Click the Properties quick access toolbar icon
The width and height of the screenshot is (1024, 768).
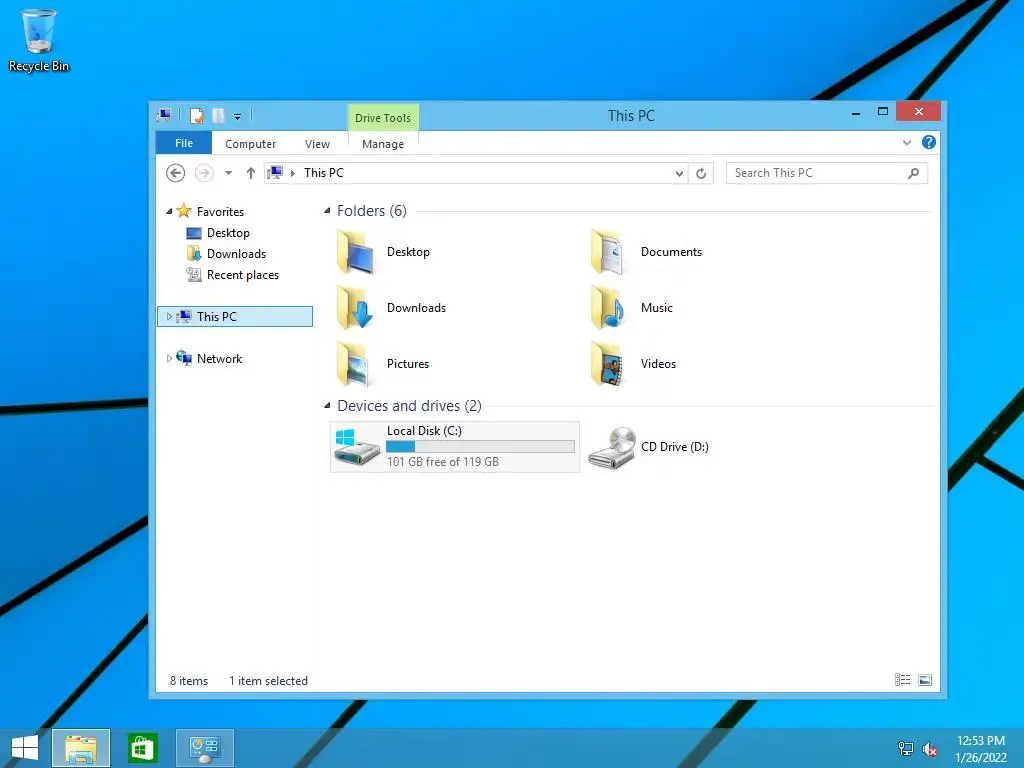coord(197,116)
